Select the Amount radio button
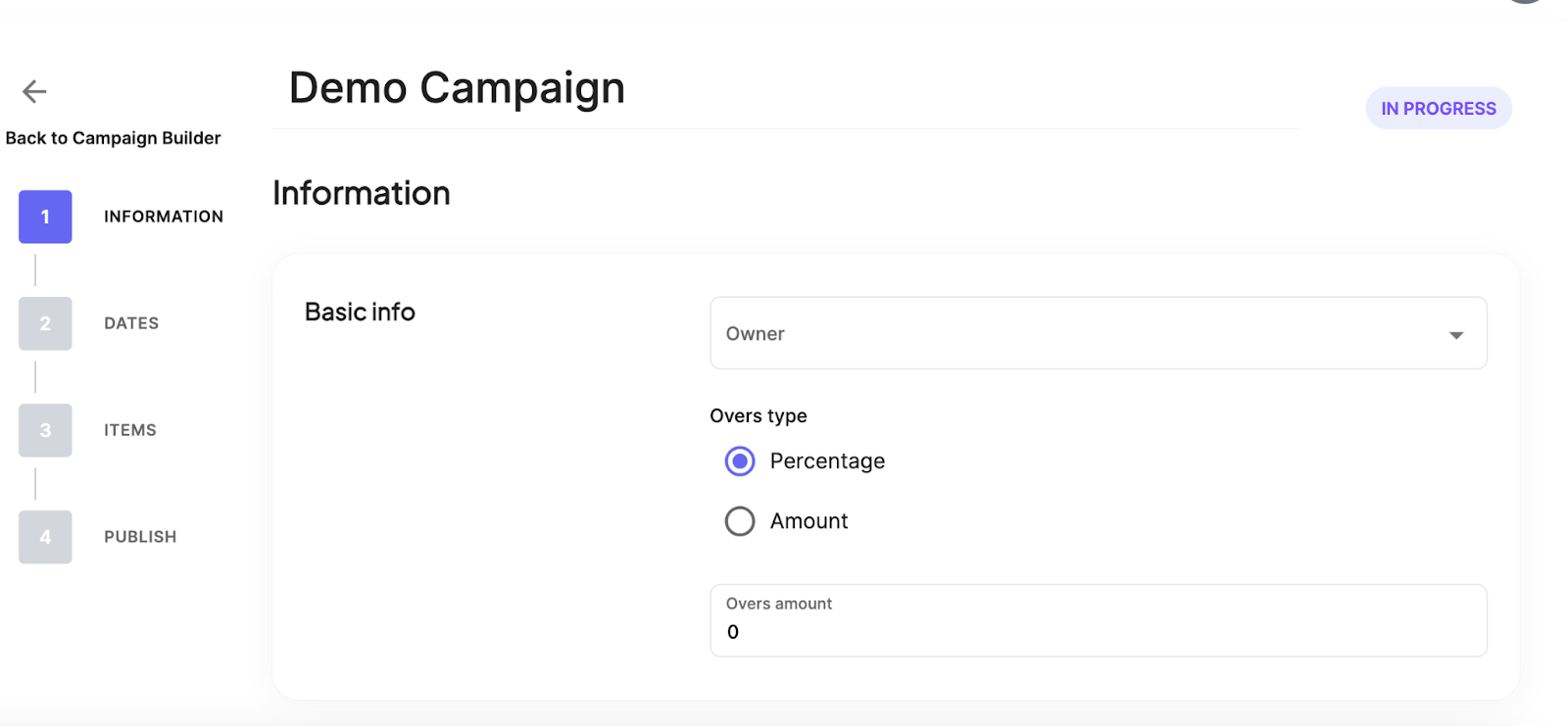This screenshot has width=1568, height=726. point(740,521)
